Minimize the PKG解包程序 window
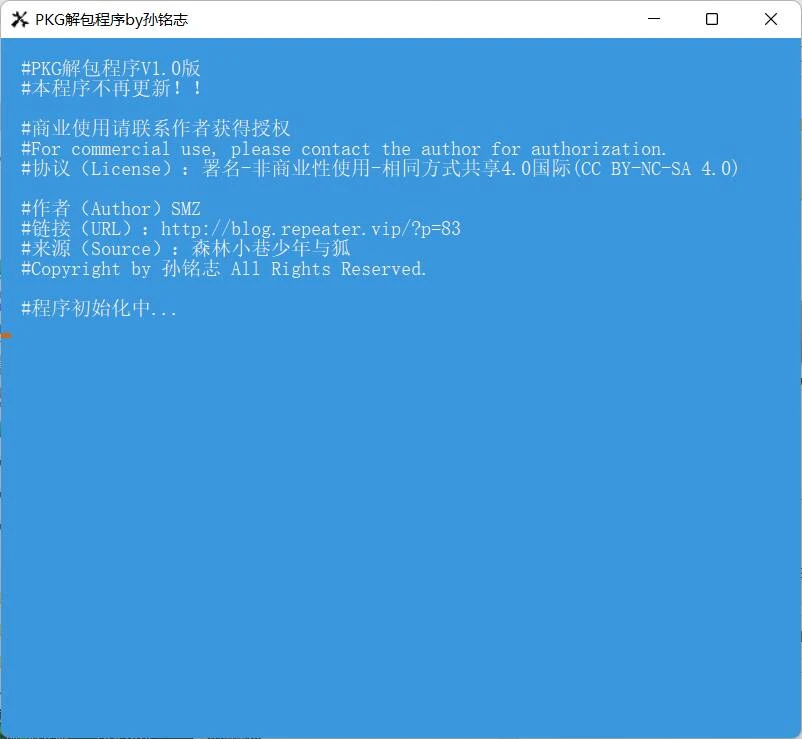Screen dimensions: 802x739 654,19
